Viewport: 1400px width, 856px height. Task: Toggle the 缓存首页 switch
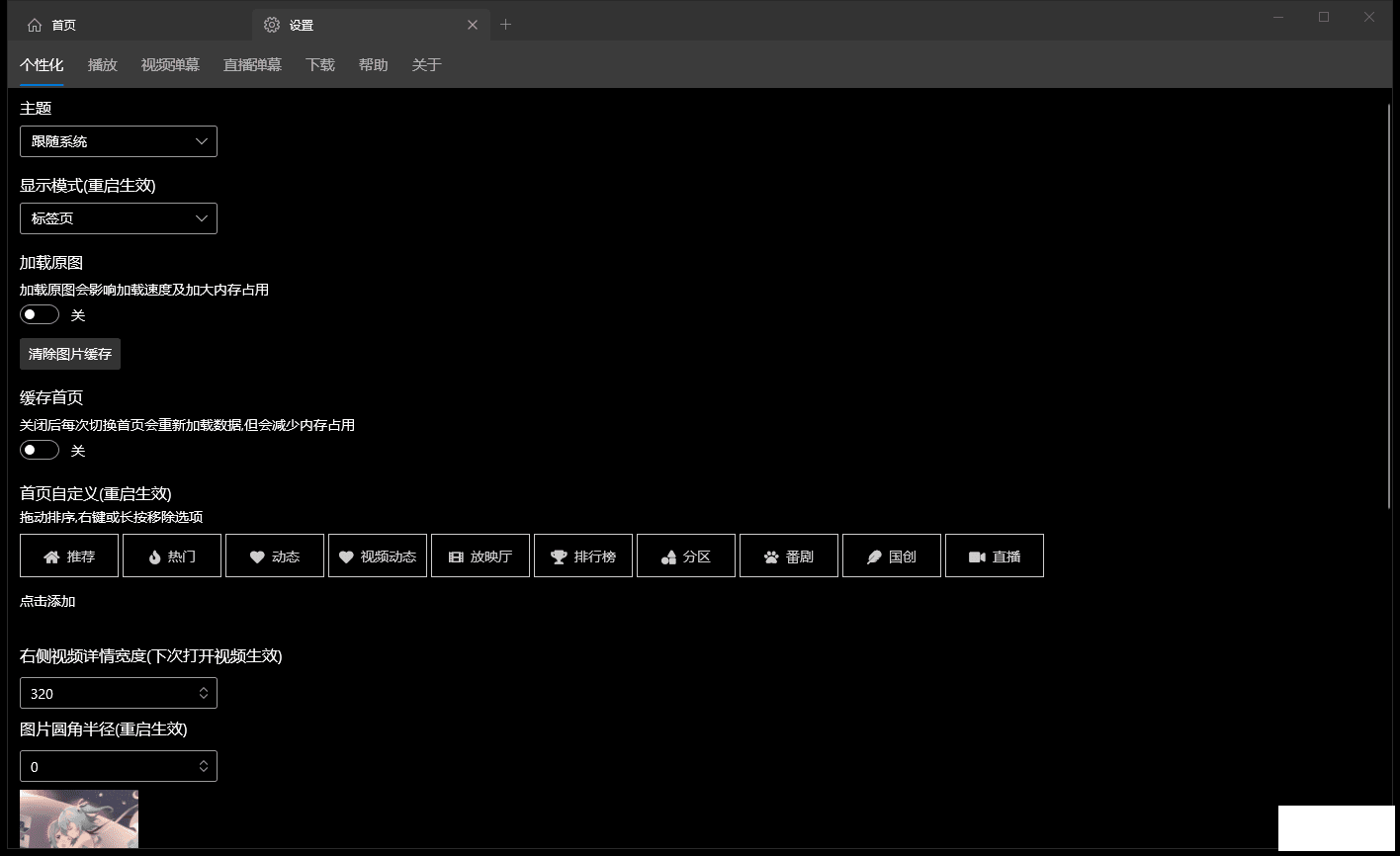tap(40, 450)
